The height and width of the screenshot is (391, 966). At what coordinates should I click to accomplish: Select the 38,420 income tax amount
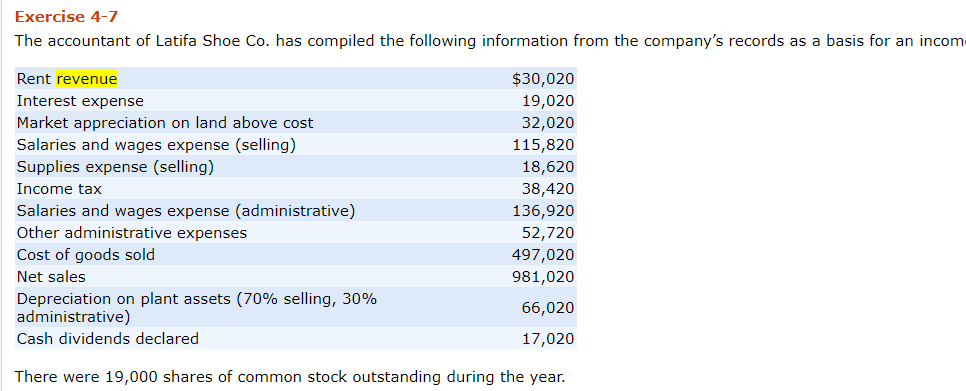(548, 189)
